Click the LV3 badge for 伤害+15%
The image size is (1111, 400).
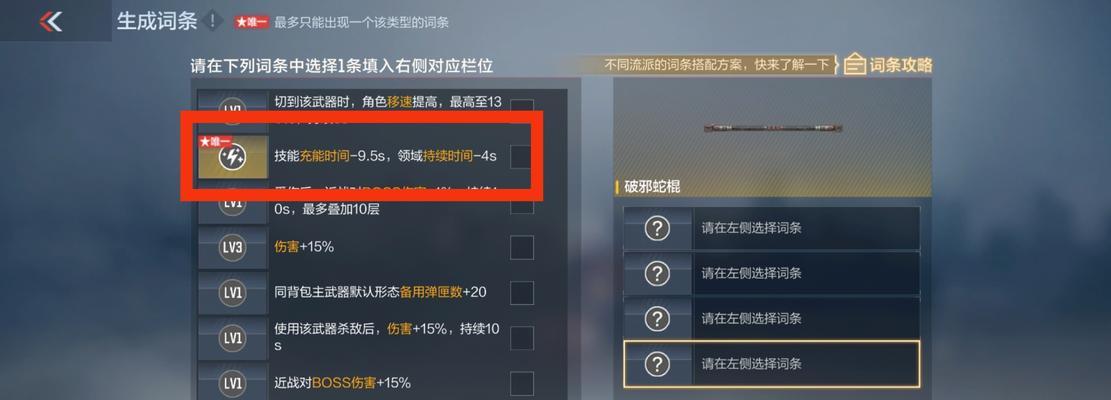tap(232, 247)
